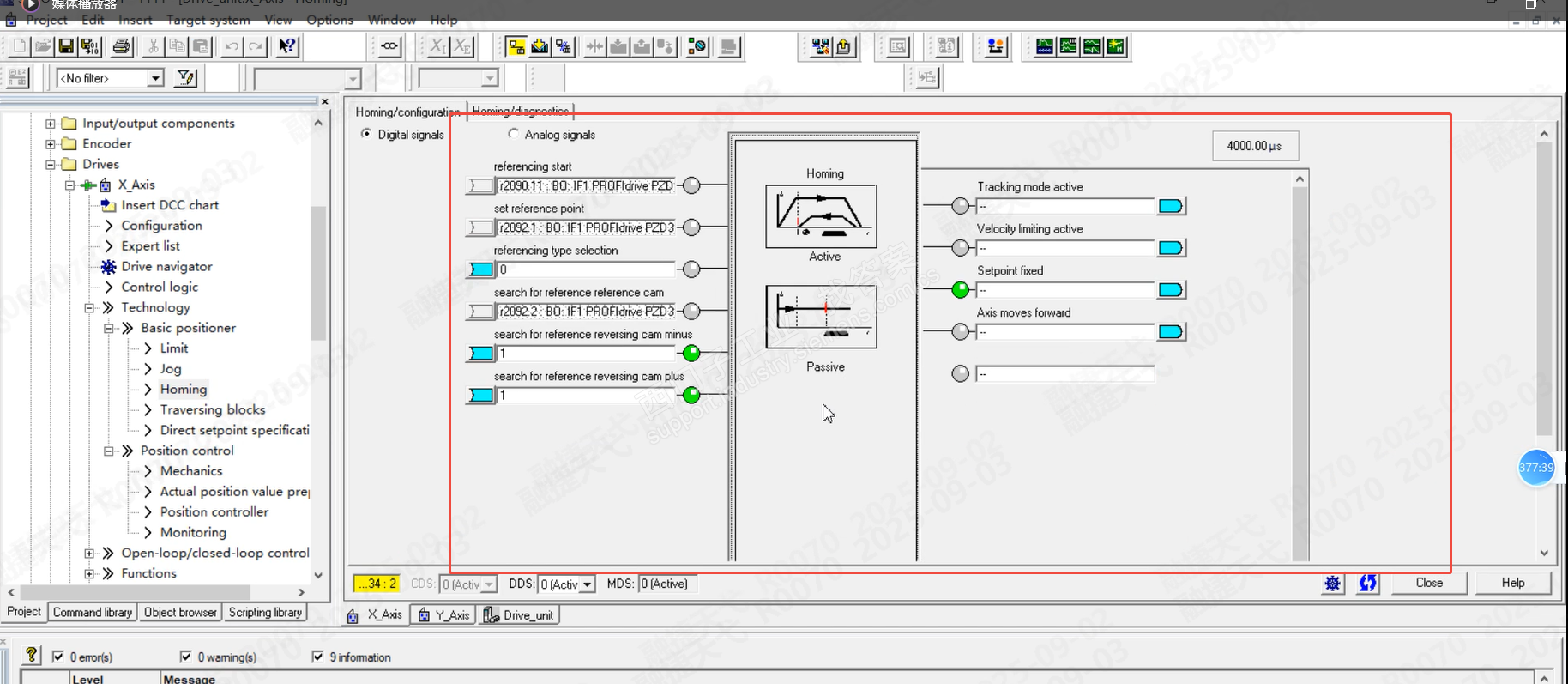Undo the last action via toolbar
The image size is (1568, 684).
(x=232, y=46)
